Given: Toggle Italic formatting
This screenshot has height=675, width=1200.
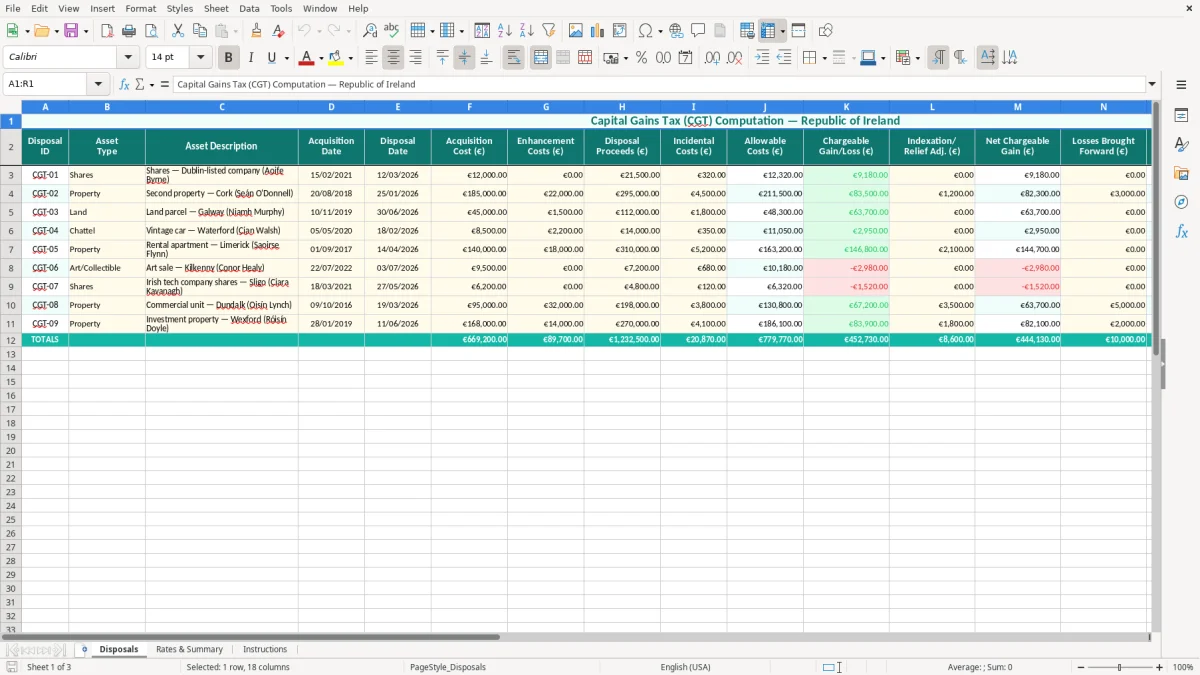Looking at the screenshot, I should [250, 58].
